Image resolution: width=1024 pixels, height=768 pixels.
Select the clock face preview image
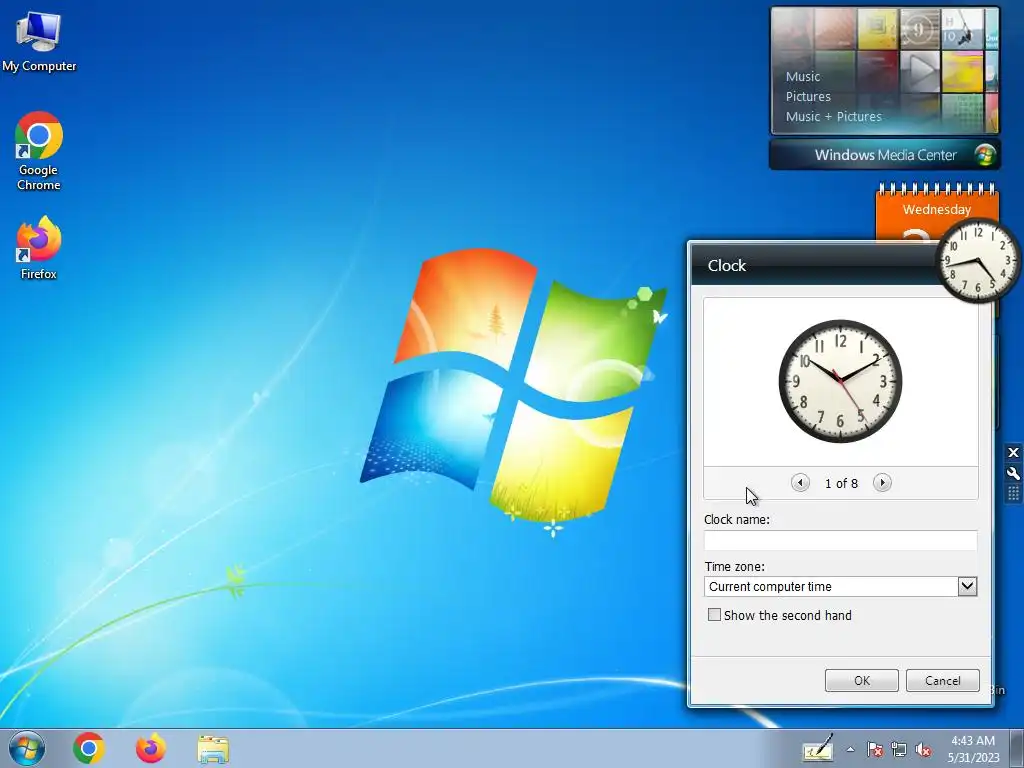840,381
